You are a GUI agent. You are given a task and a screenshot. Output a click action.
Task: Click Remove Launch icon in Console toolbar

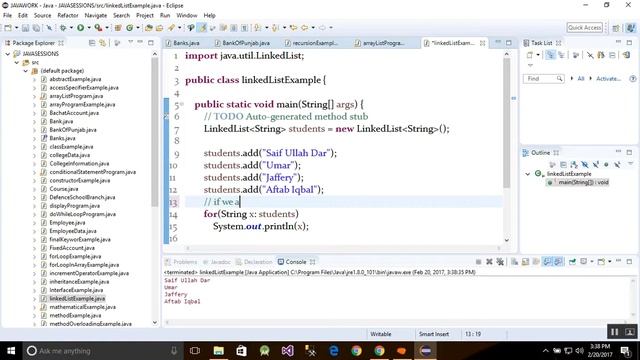pyautogui.click(x=489, y=262)
